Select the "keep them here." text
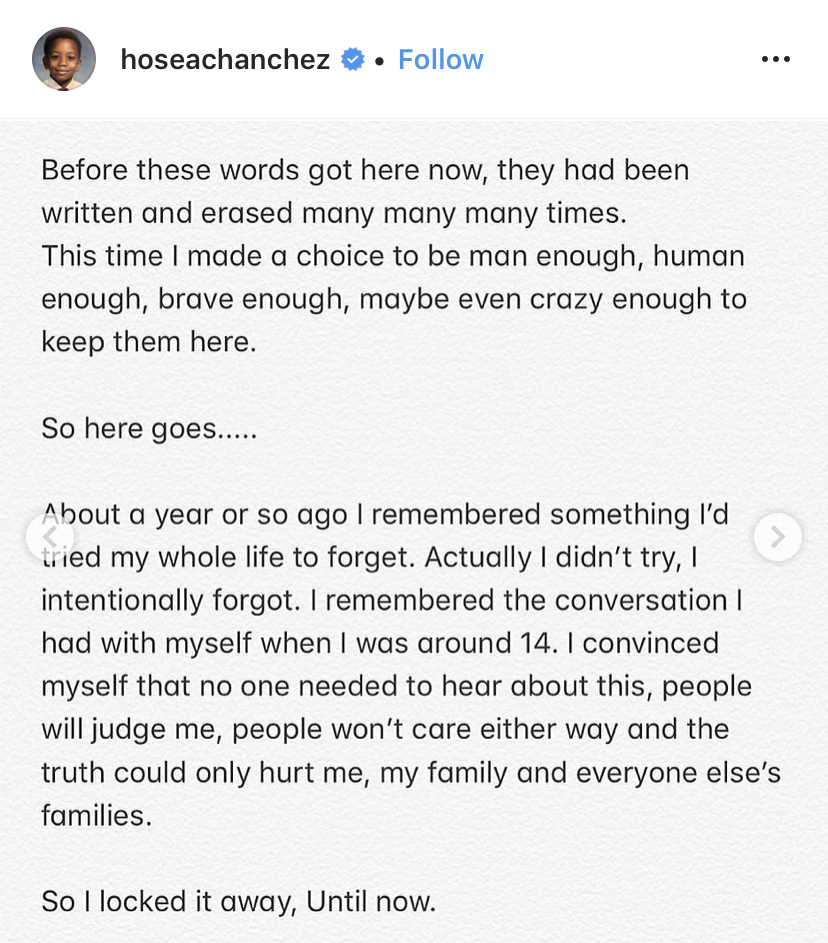This screenshot has height=943, width=828. pyautogui.click(x=149, y=342)
